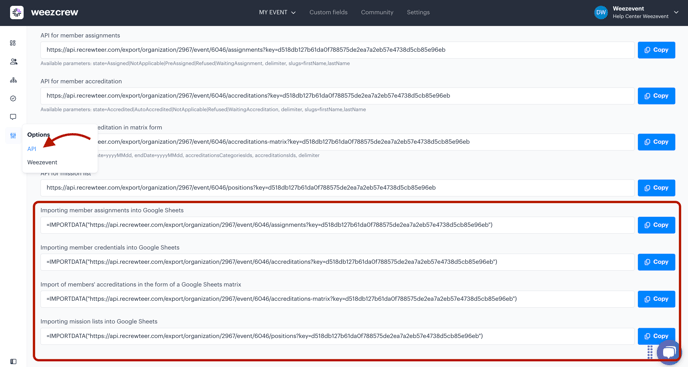The height and width of the screenshot is (367, 688).
Task: Open the messages chat icon in sidebar
Action: point(13,117)
